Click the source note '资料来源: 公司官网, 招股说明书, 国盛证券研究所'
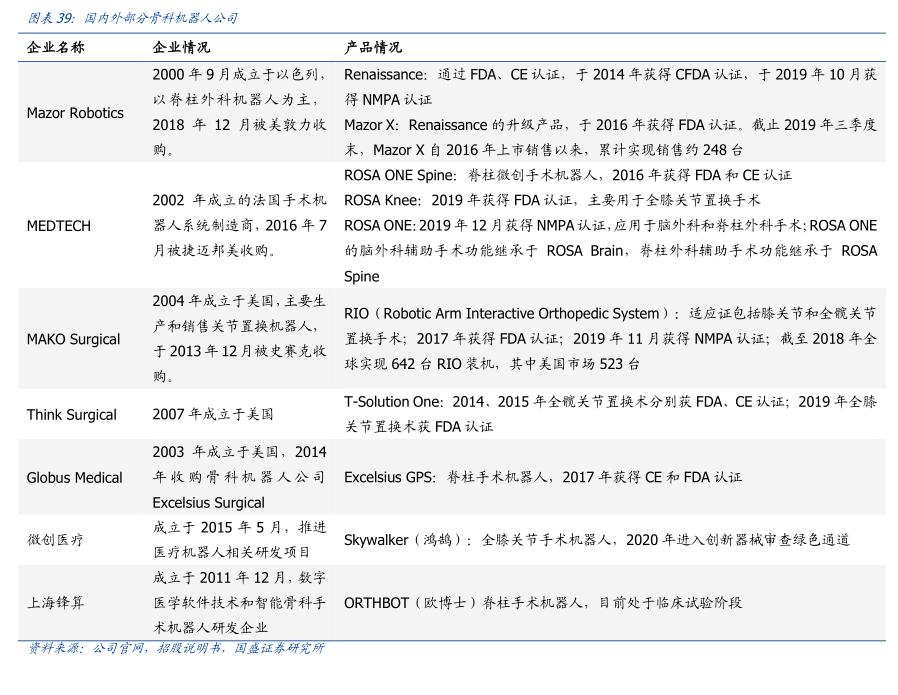The image size is (898, 695). [x=176, y=648]
